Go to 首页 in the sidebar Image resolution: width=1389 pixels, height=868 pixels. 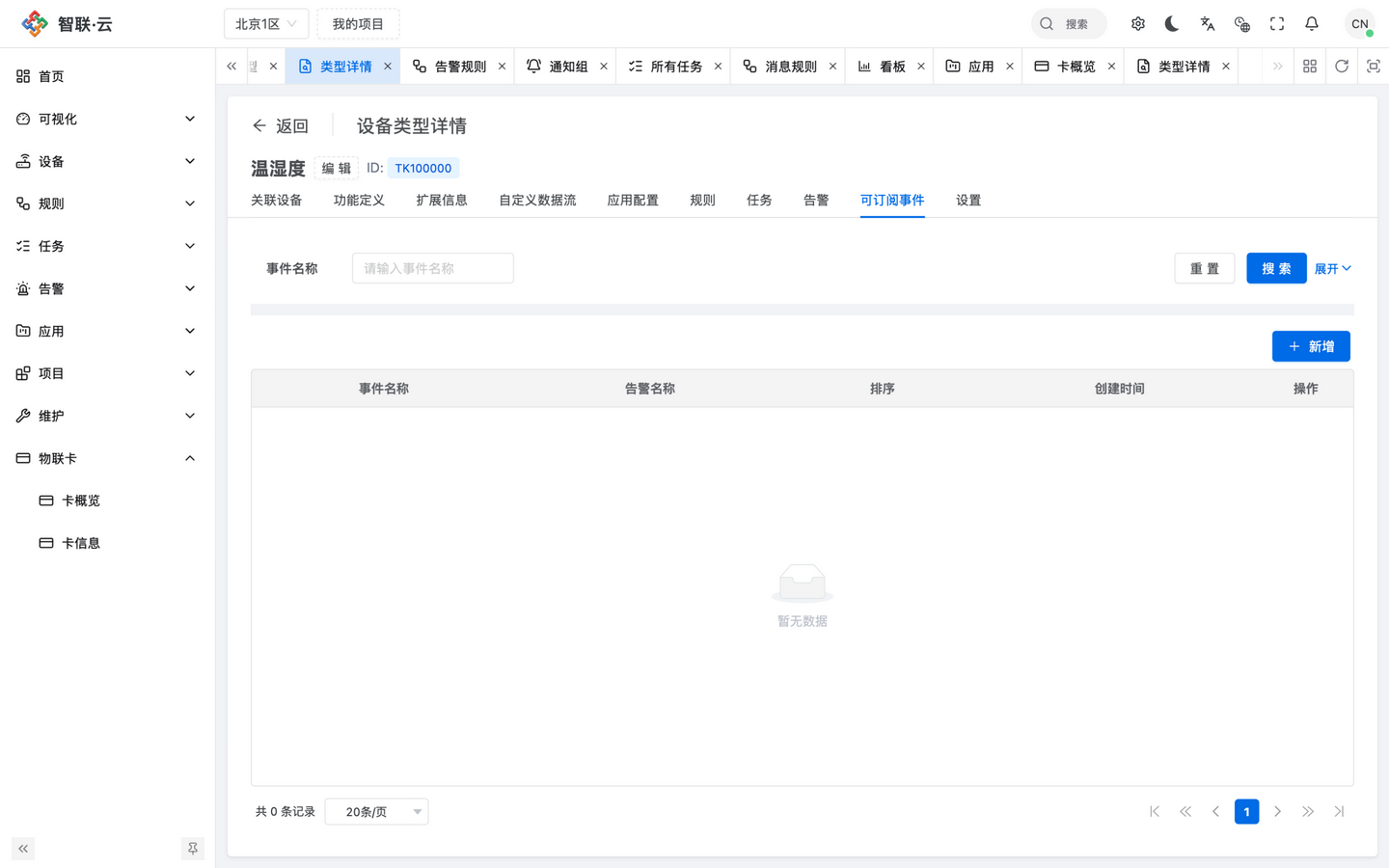106,76
